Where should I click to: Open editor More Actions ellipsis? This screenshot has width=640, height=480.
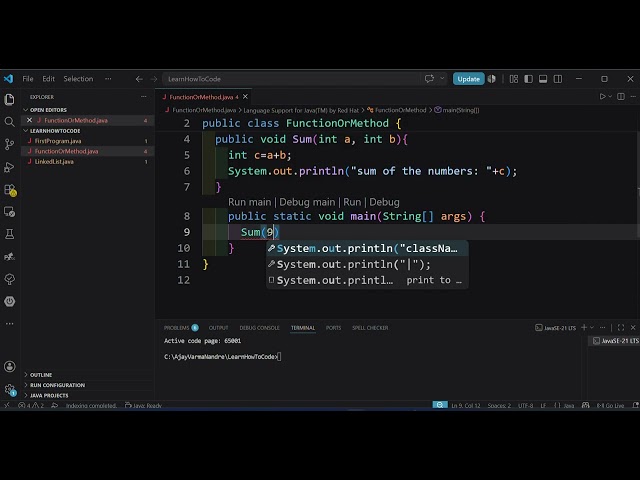point(633,97)
